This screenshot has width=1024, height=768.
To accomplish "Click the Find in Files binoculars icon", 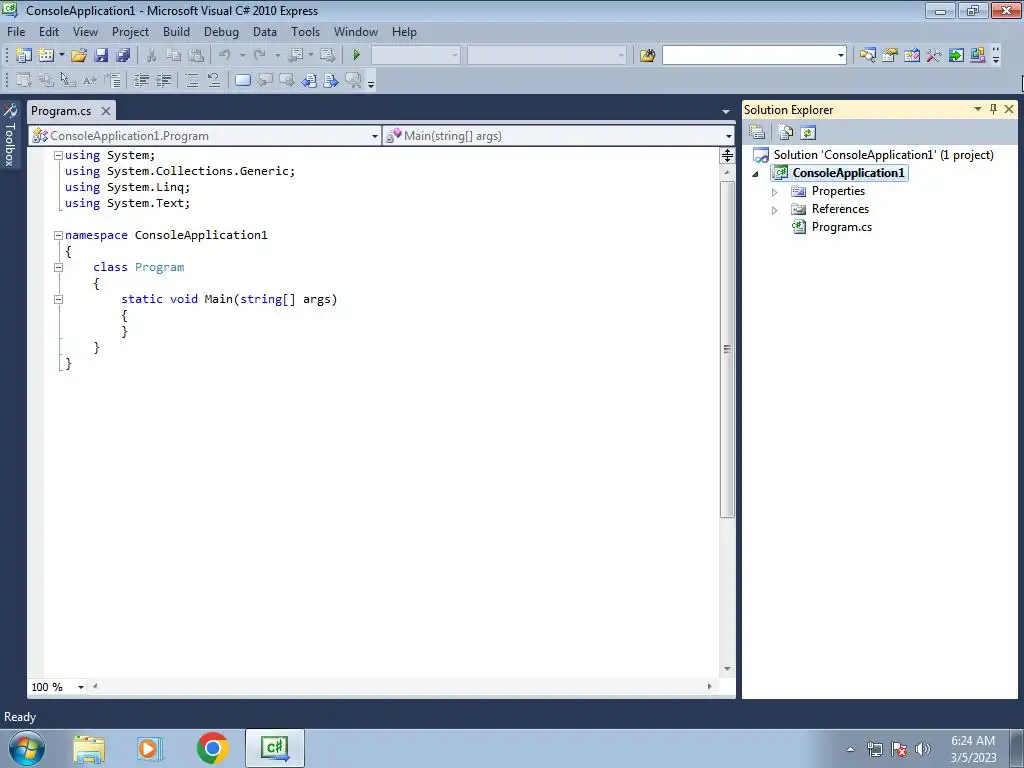I will click(647, 56).
